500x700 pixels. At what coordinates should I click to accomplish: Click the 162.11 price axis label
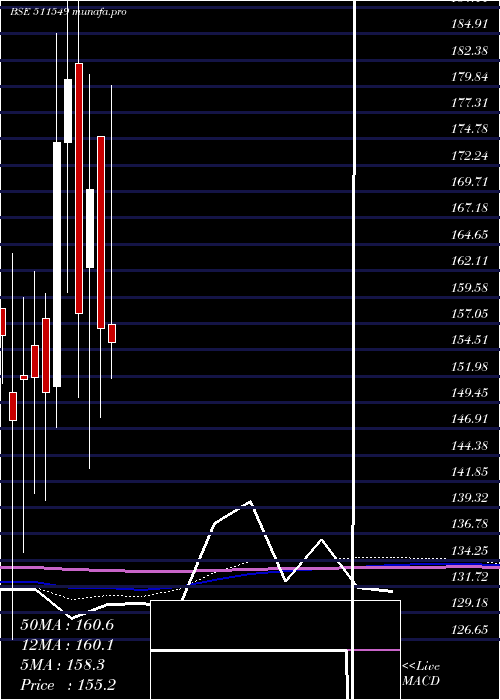tap(470, 261)
